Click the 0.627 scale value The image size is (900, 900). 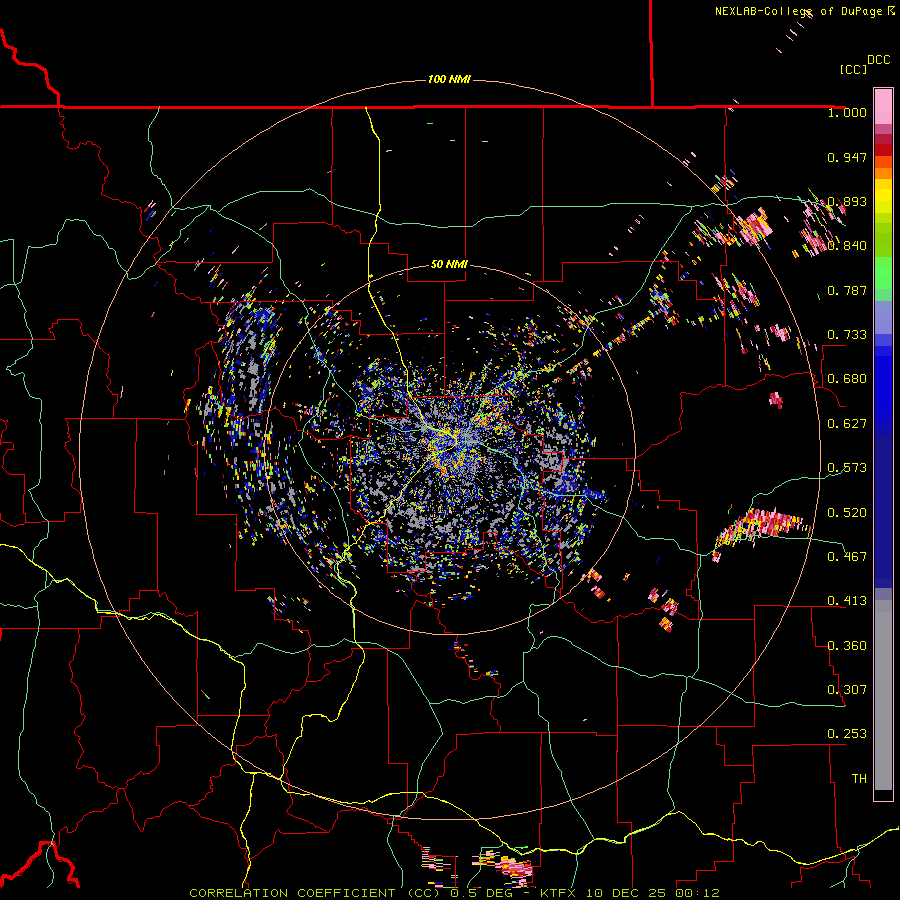coord(847,424)
